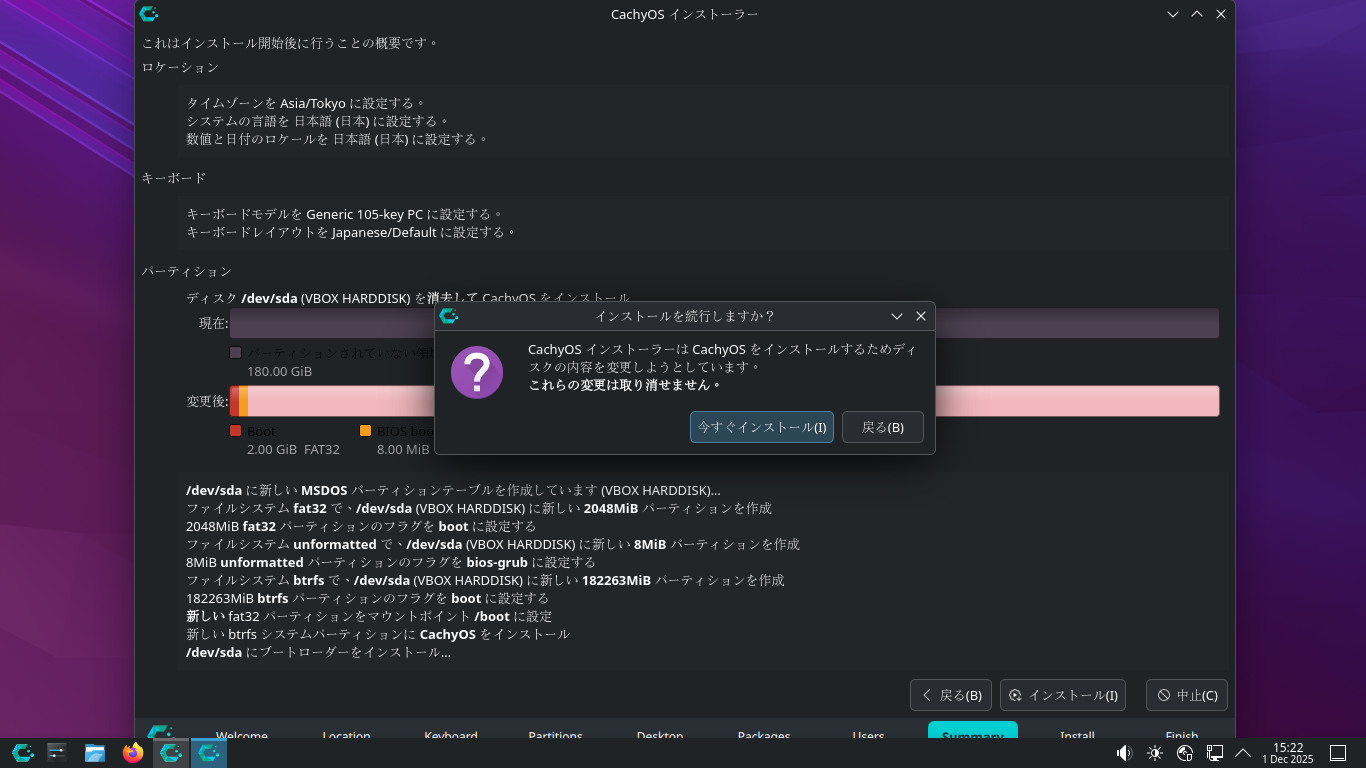
Task: Click the red Boot legend swatch
Action: coord(236,431)
